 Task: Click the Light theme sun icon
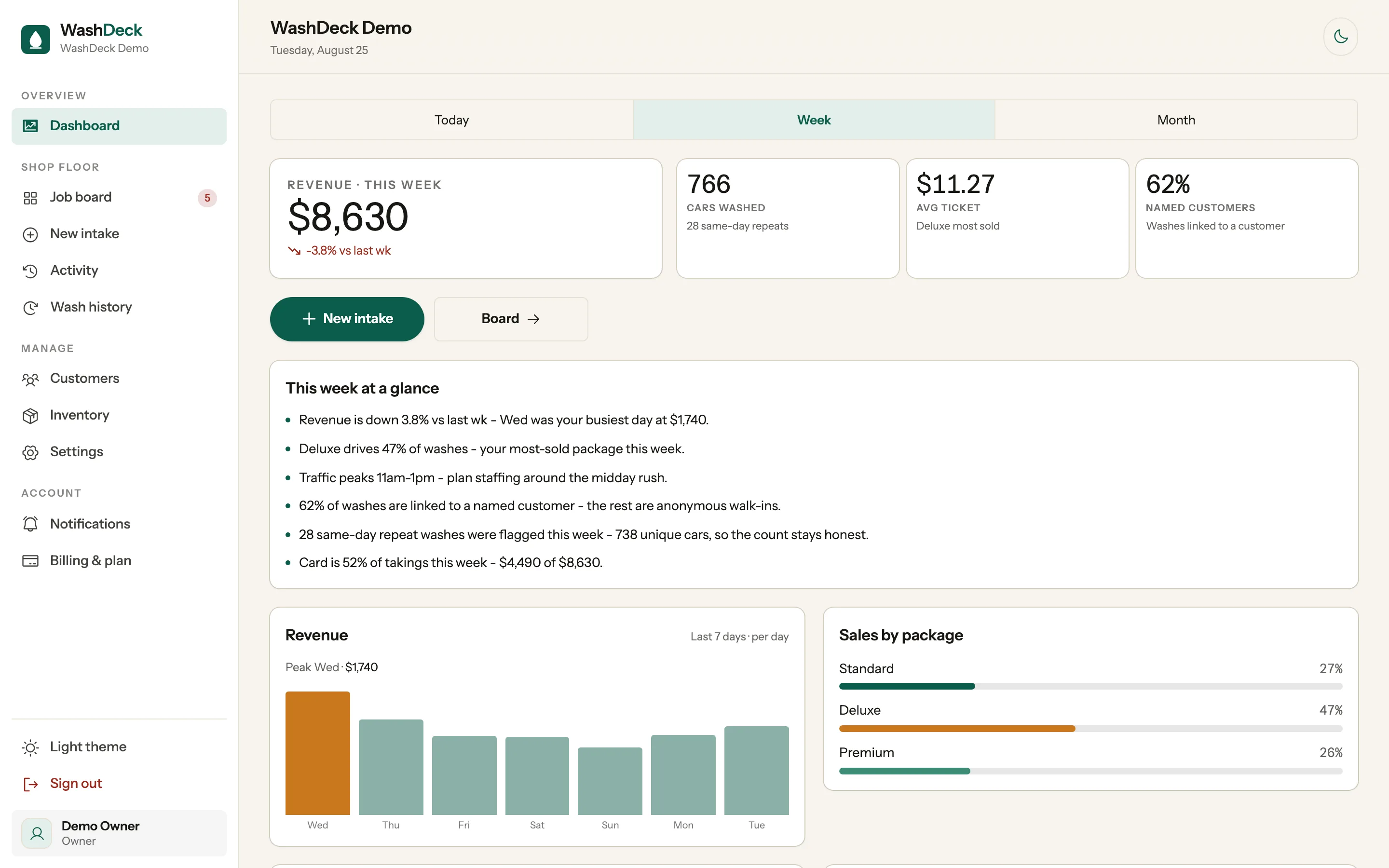coord(30,747)
